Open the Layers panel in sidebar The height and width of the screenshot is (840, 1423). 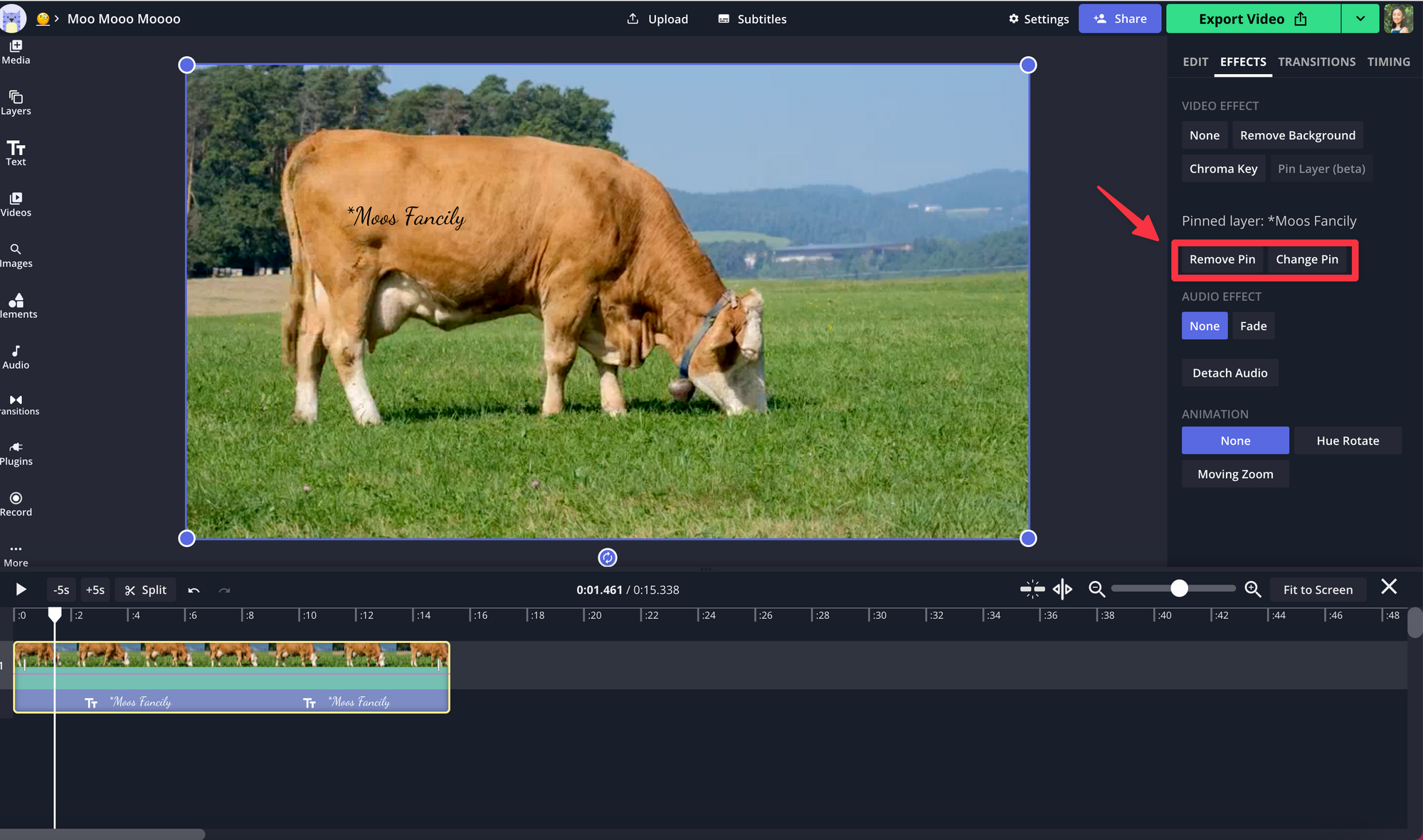[x=16, y=102]
